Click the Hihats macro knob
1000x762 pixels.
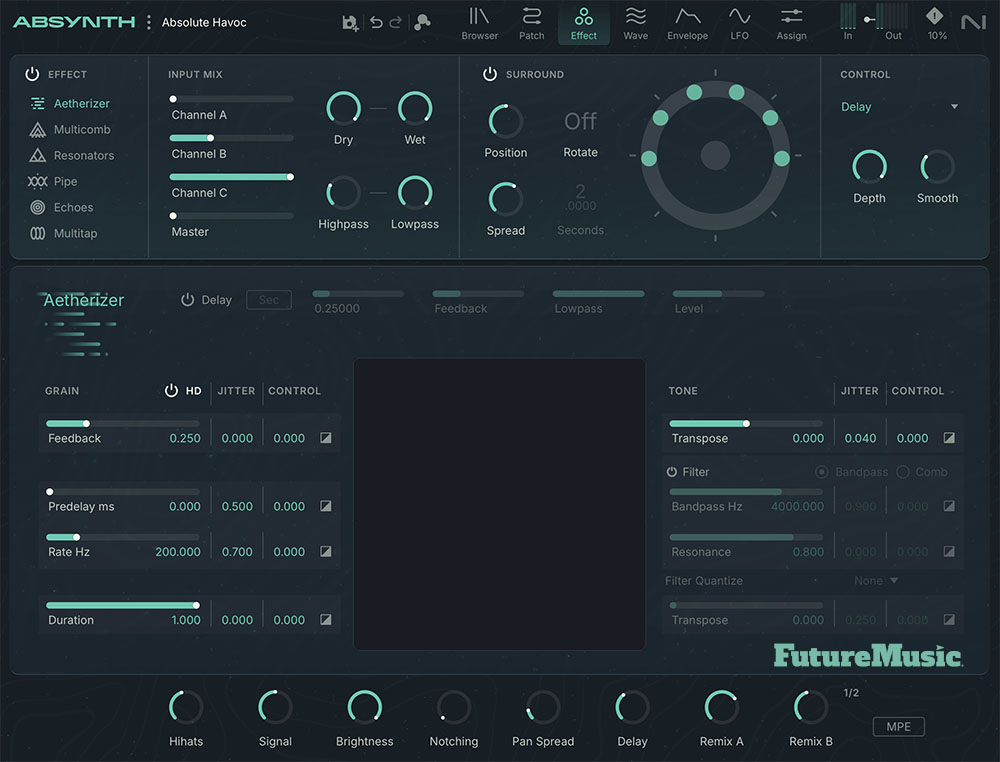(x=186, y=707)
